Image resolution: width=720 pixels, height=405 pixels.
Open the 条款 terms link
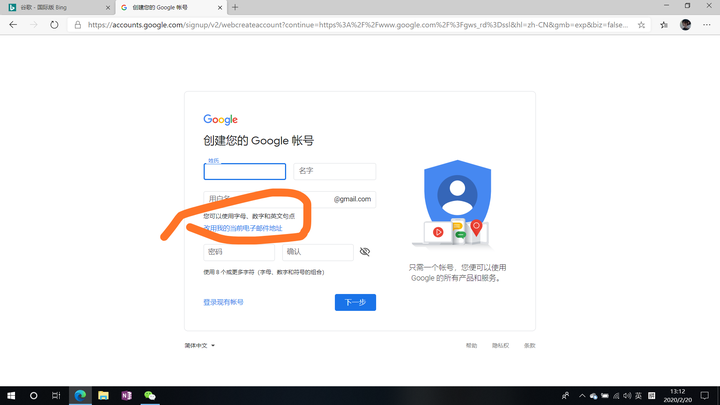tap(529, 345)
